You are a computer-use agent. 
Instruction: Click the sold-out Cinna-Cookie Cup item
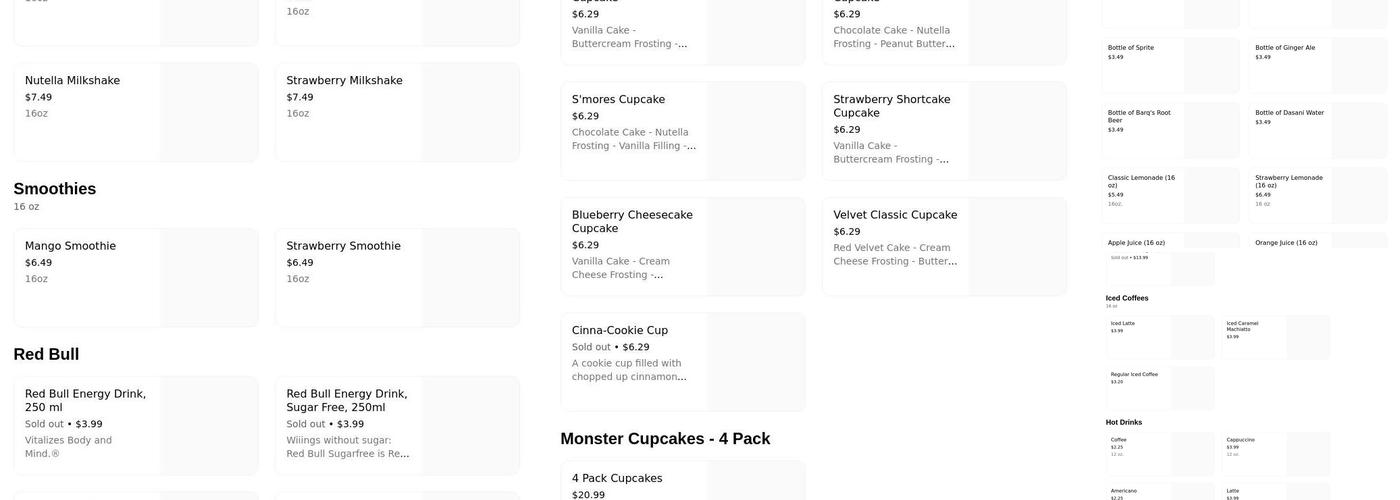tap(682, 361)
